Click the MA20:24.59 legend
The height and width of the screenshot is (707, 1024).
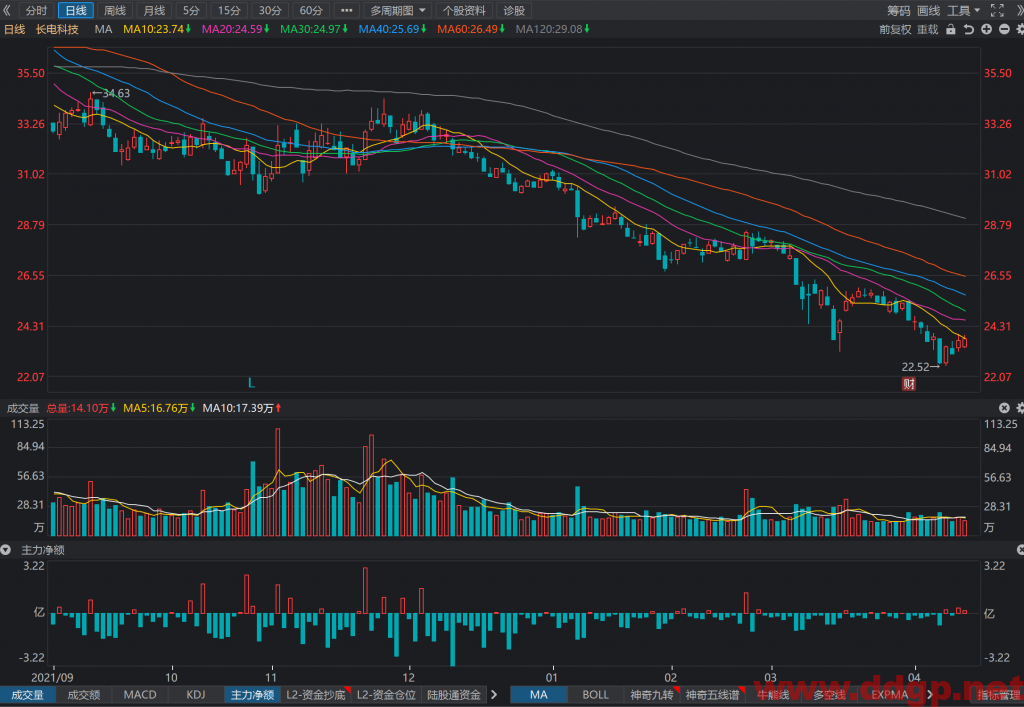pyautogui.click(x=235, y=29)
